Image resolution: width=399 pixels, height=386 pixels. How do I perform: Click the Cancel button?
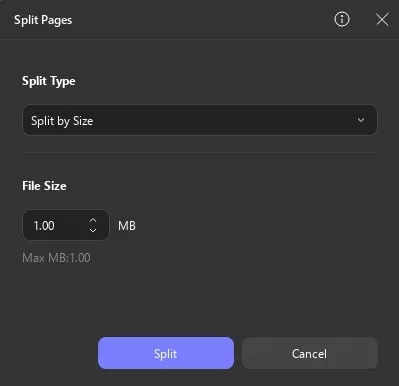pos(310,353)
